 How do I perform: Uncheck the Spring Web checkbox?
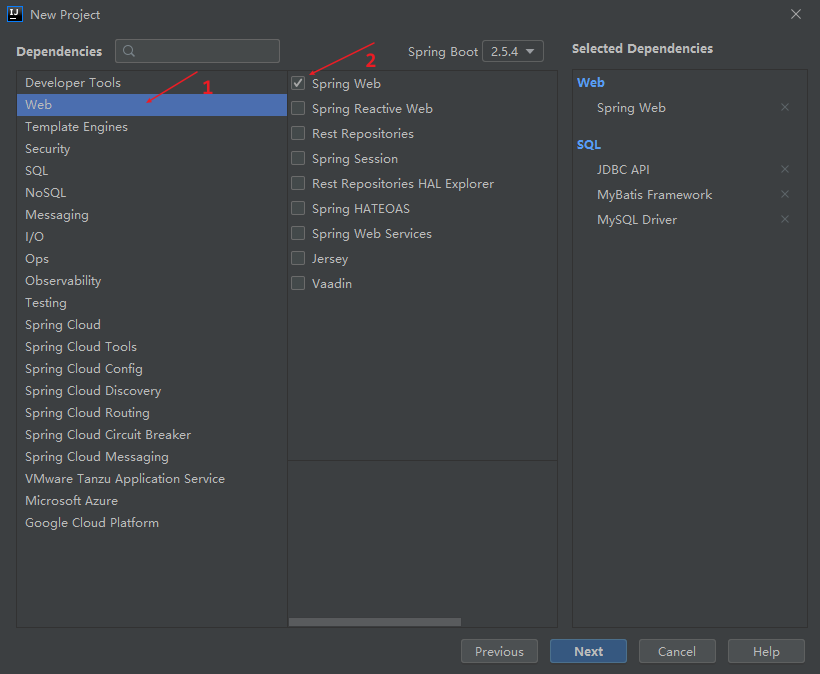click(x=298, y=83)
